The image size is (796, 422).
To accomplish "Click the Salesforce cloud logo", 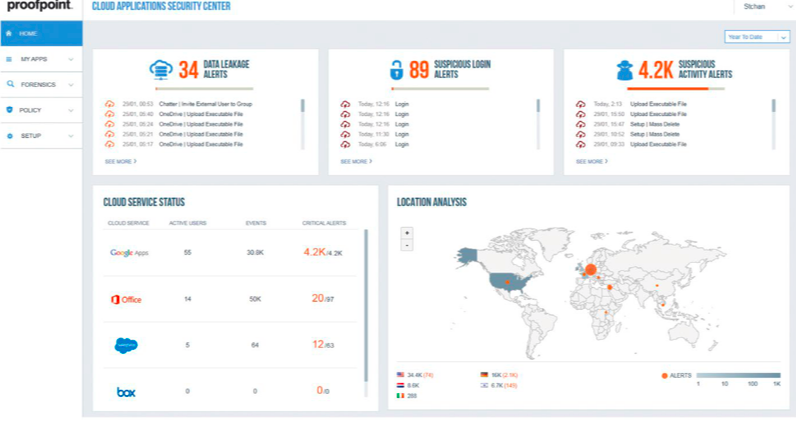I will click(126, 345).
